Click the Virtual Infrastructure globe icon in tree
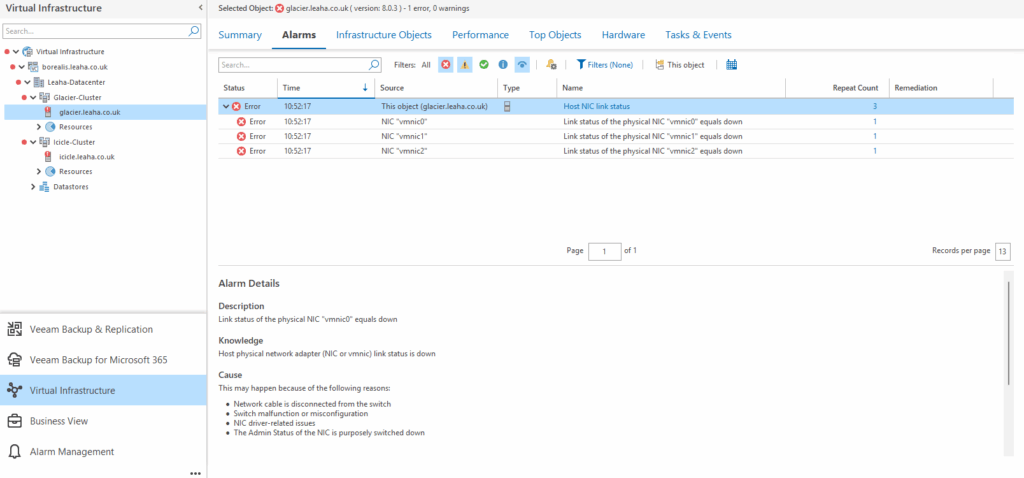Image resolution: width=1024 pixels, height=478 pixels. 27,52
